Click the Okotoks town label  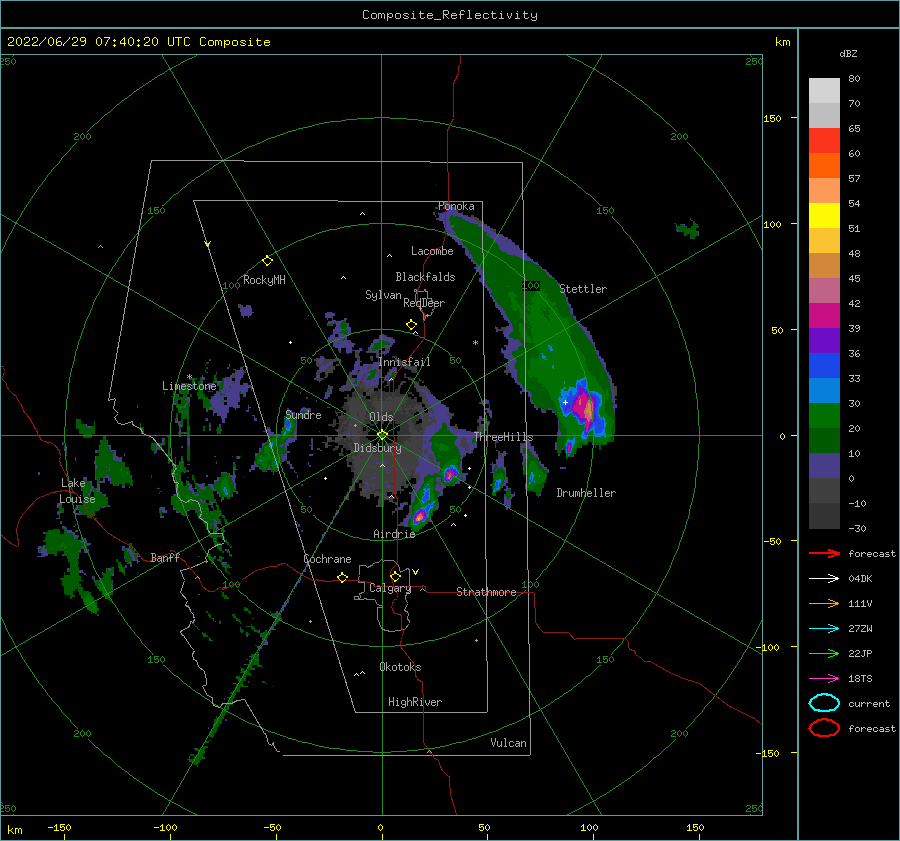(x=400, y=667)
